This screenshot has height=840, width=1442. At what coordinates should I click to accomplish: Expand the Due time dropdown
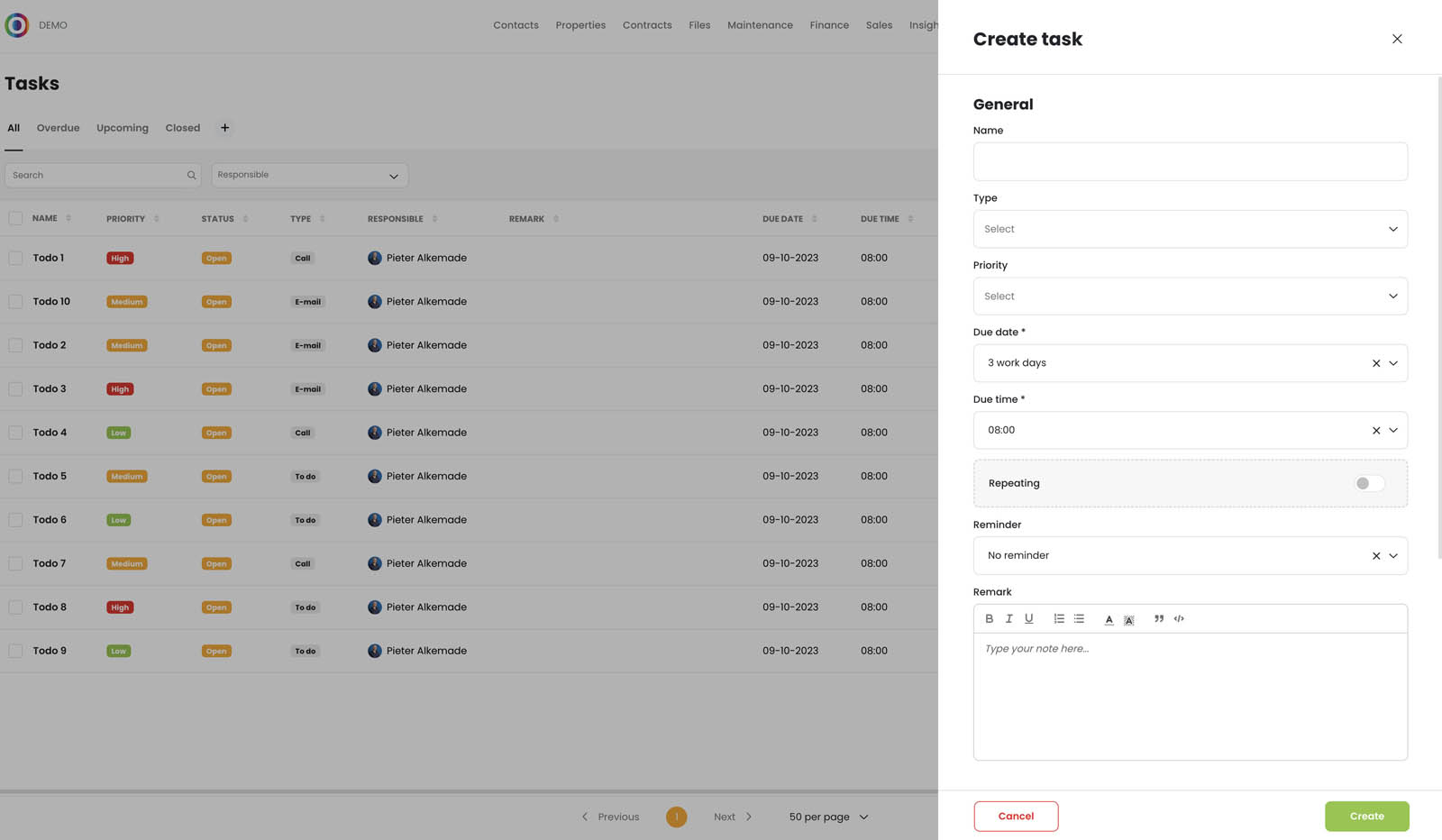(1393, 431)
